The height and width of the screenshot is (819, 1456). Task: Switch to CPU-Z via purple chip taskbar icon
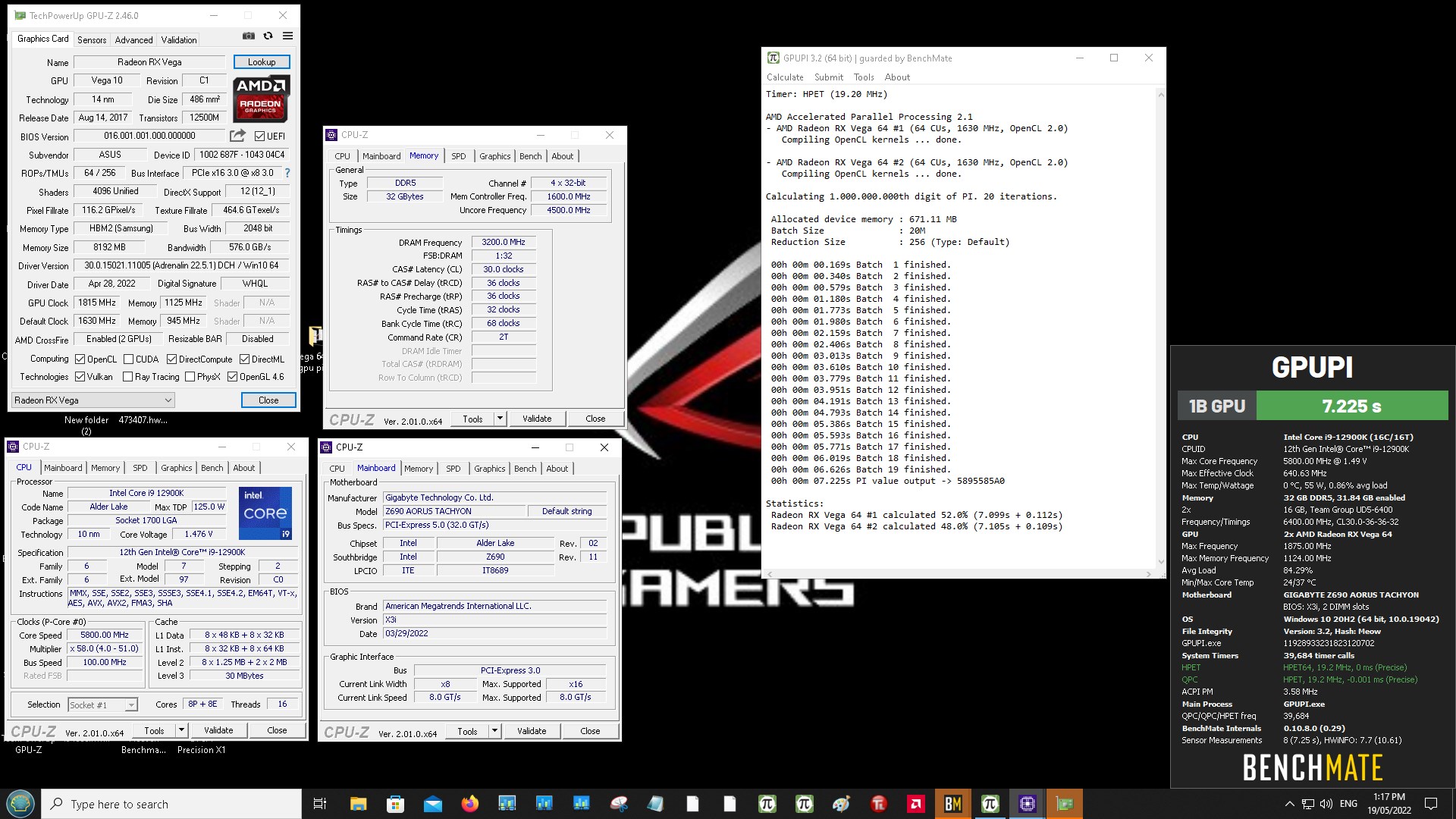click(x=1028, y=804)
